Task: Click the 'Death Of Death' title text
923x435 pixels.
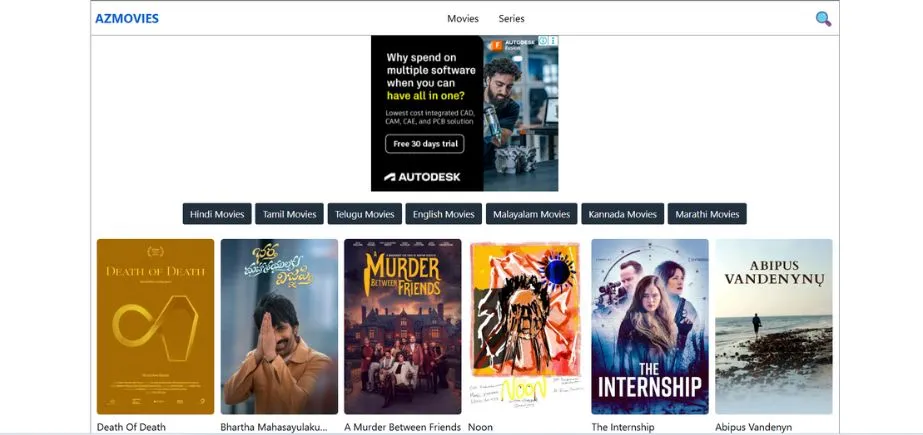Action: click(131, 427)
